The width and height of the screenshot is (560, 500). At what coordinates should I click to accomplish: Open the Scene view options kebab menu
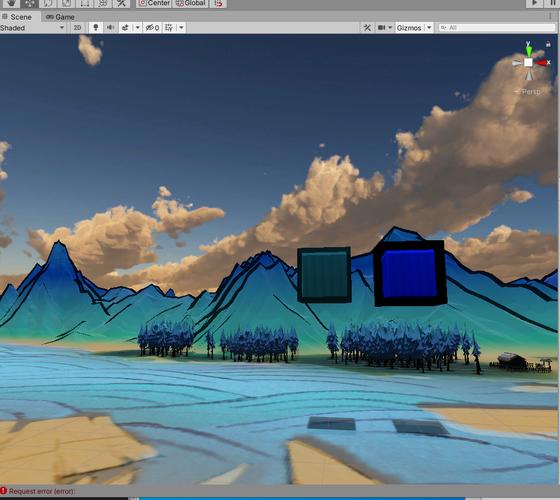coord(550,16)
